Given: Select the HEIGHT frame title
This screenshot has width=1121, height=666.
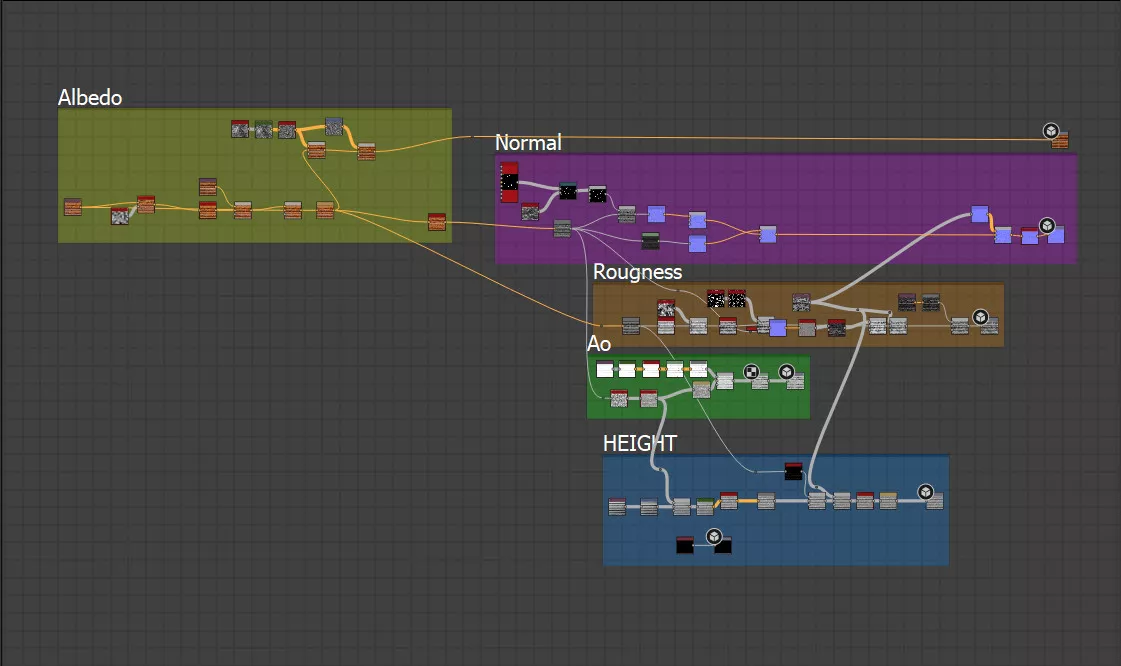Looking at the screenshot, I should click(x=640, y=443).
